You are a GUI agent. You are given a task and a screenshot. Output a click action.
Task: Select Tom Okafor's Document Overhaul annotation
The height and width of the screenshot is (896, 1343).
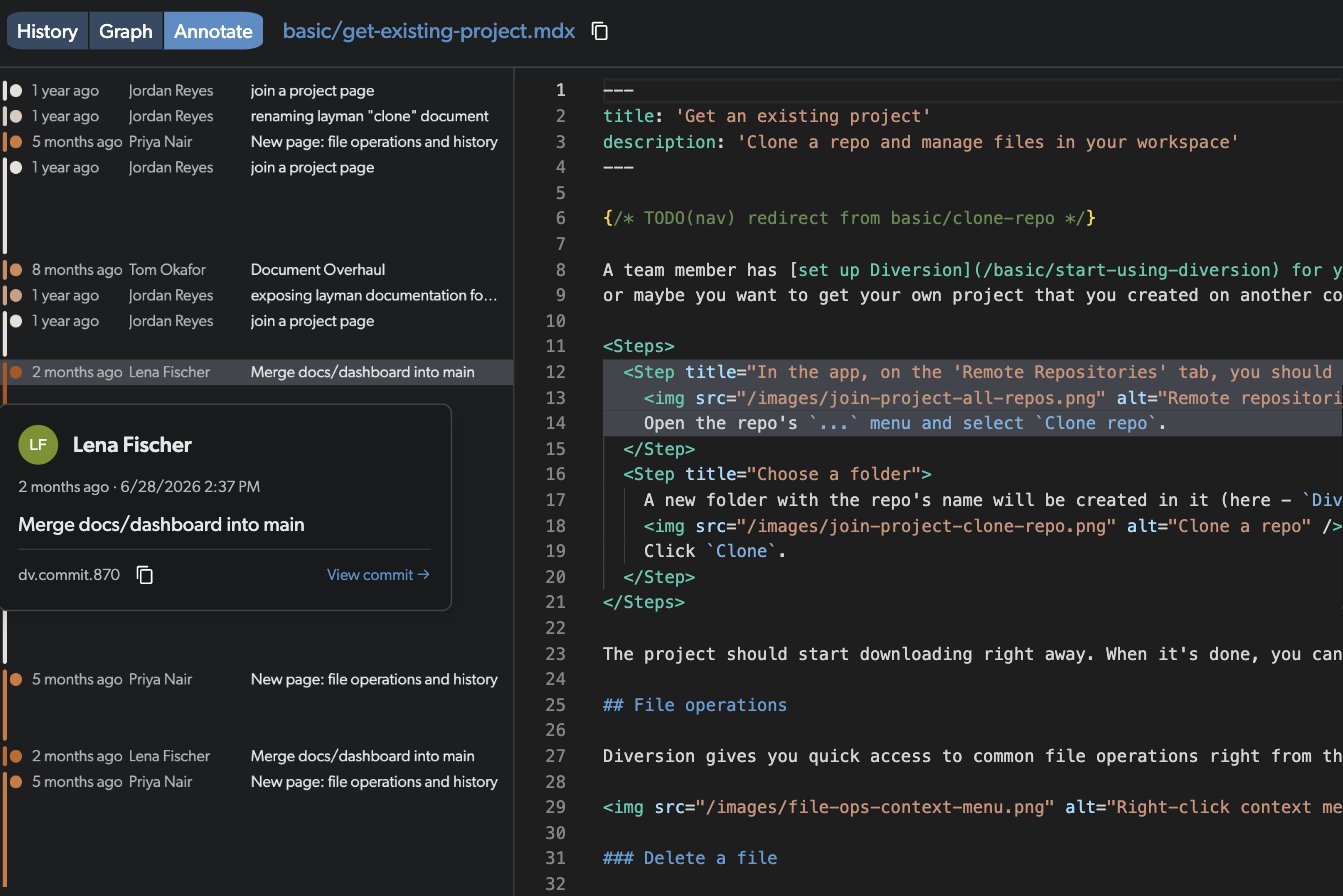click(257, 270)
